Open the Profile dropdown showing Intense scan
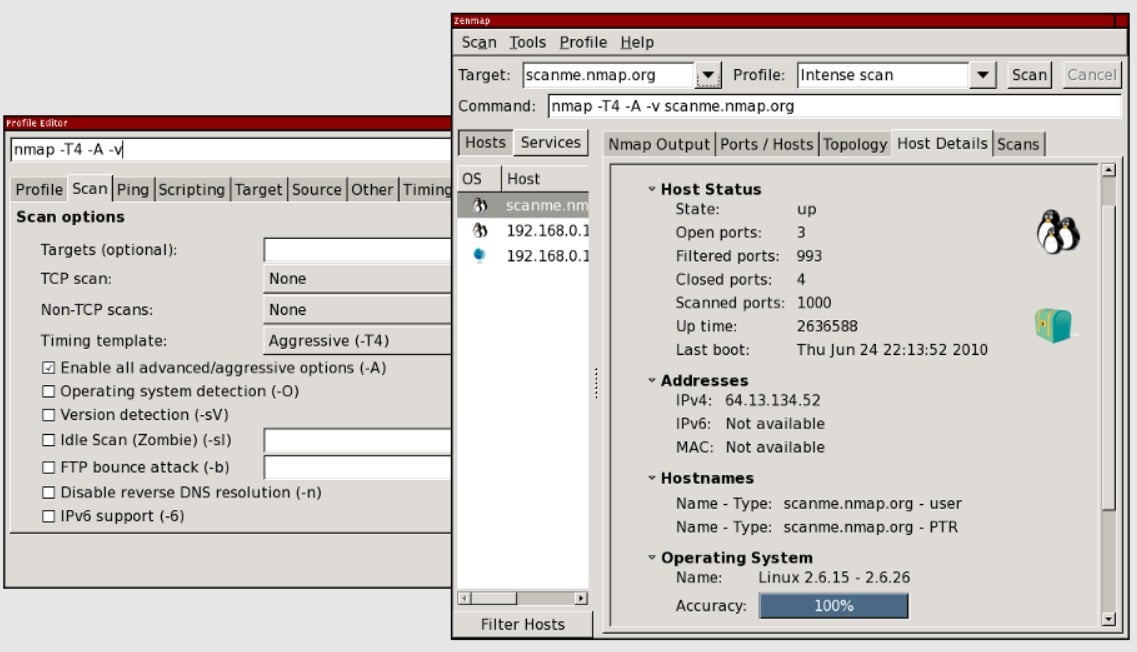The height and width of the screenshot is (652, 1137). [983, 74]
